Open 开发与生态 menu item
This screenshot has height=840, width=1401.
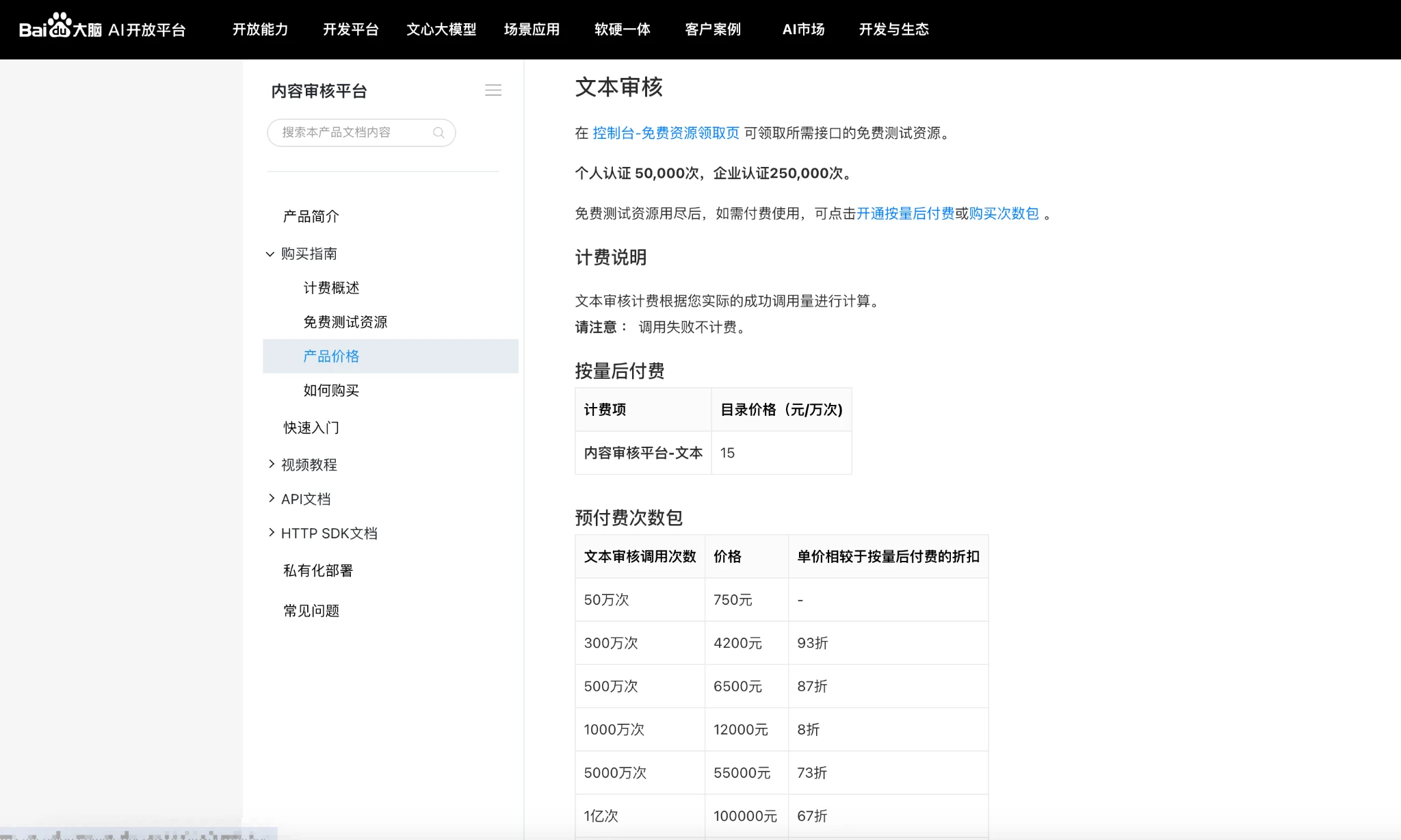(x=893, y=29)
